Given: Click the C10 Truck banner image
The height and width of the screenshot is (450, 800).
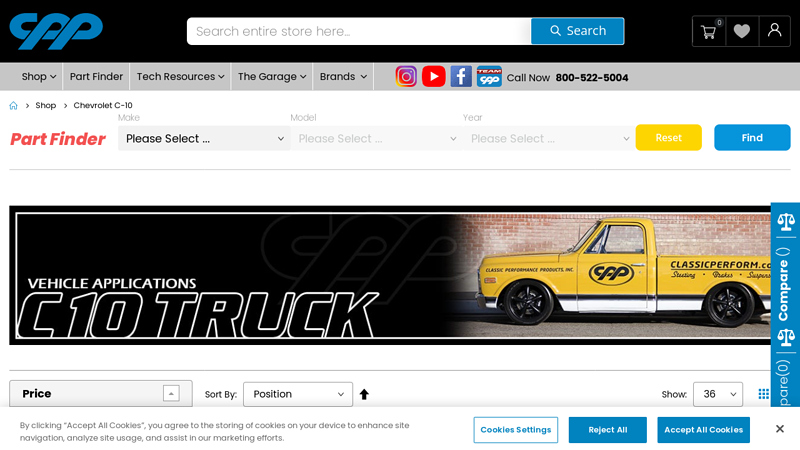Looking at the screenshot, I should coord(390,276).
